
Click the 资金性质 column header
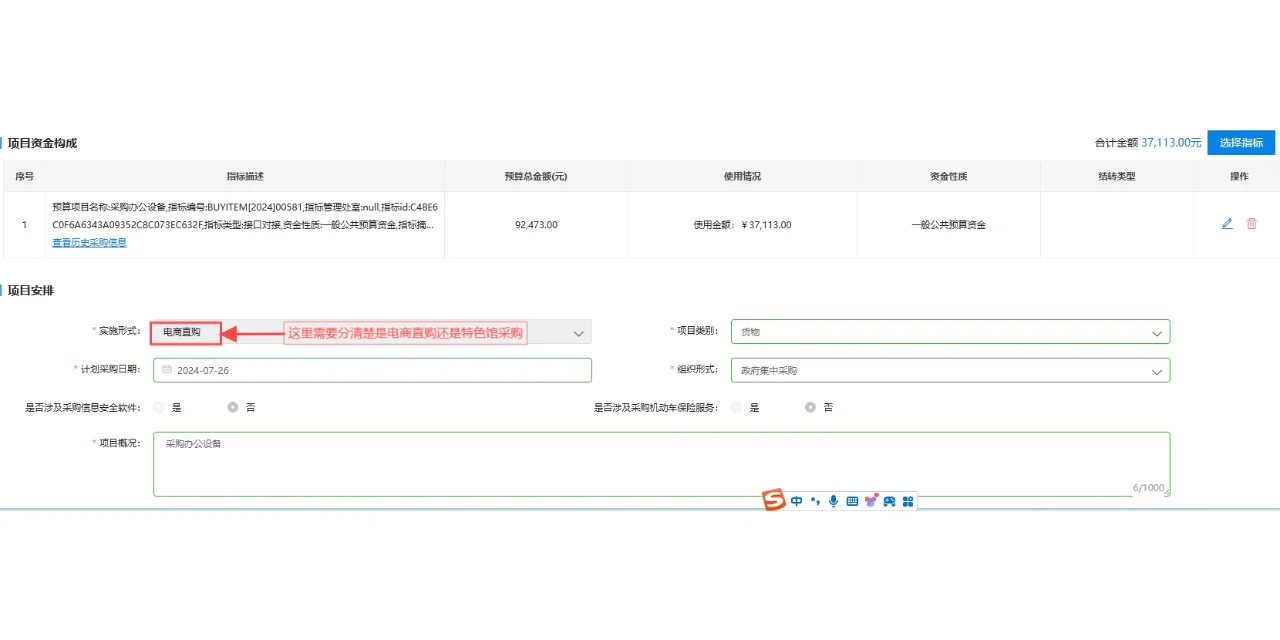(948, 176)
